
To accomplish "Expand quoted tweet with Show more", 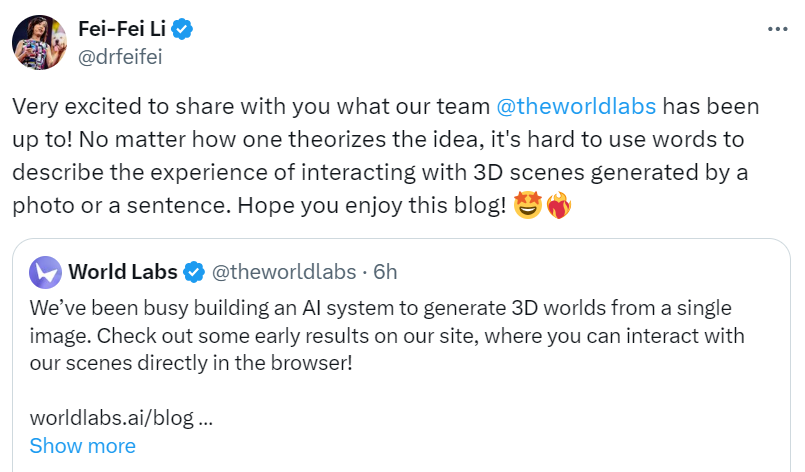I will point(82,446).
